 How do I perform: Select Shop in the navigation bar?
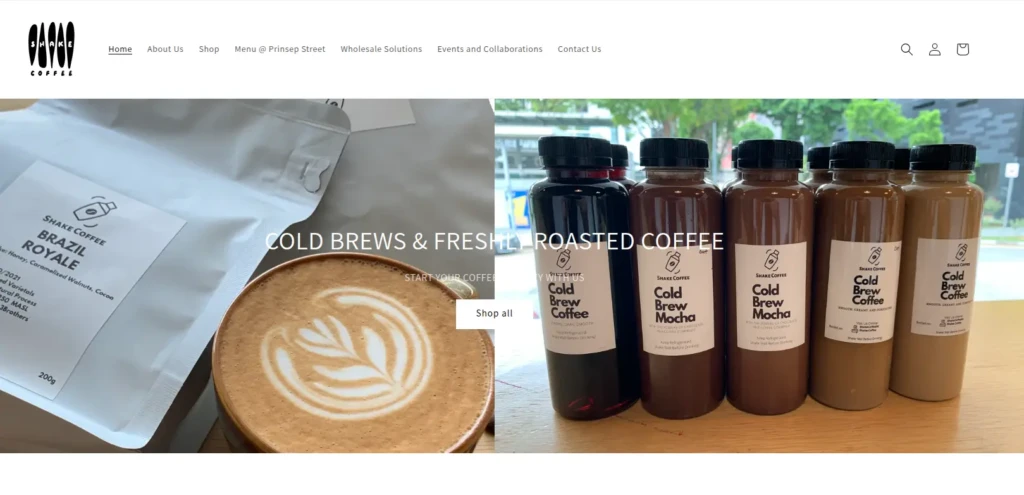209,49
